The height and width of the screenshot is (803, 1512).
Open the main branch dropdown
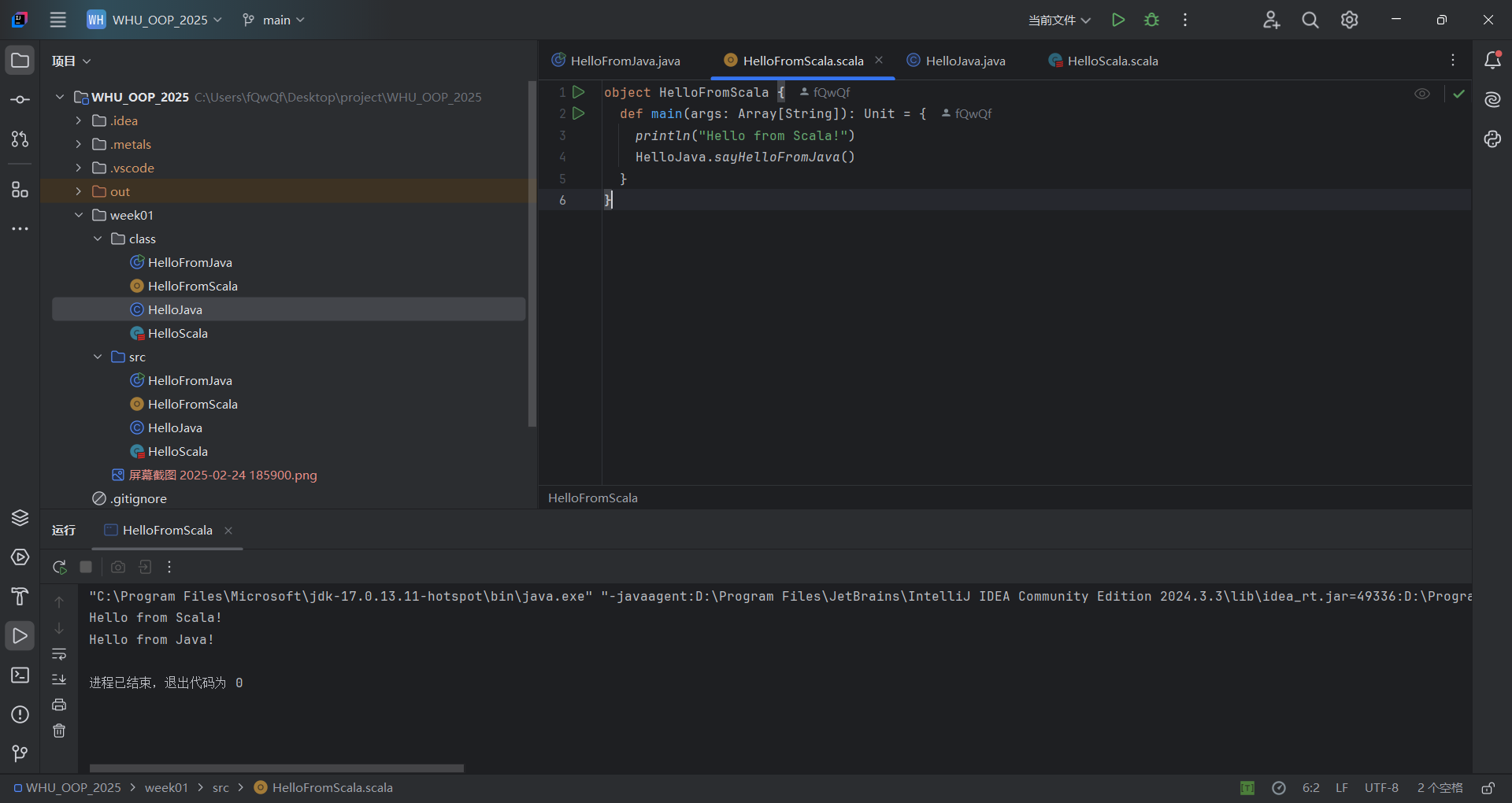(x=273, y=20)
